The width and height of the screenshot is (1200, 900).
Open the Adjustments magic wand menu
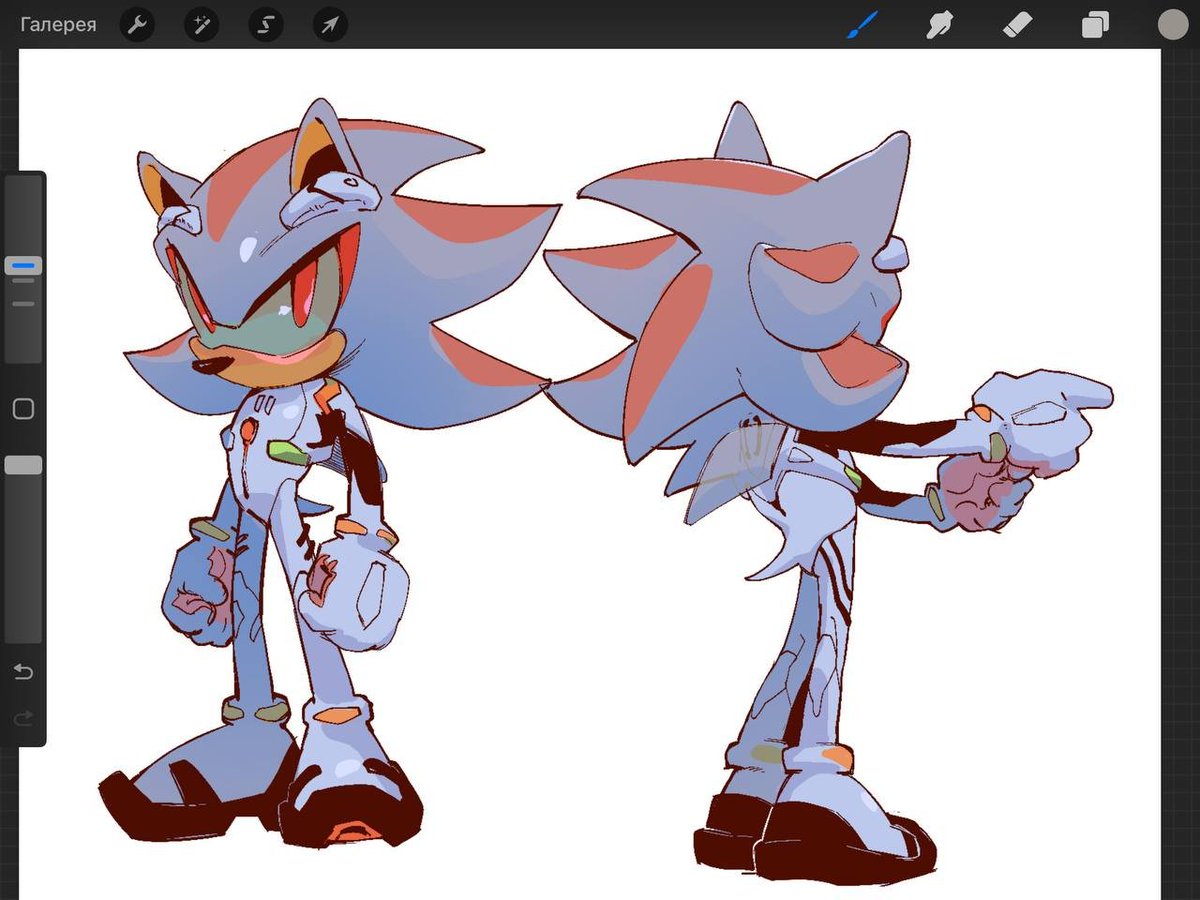coord(201,25)
